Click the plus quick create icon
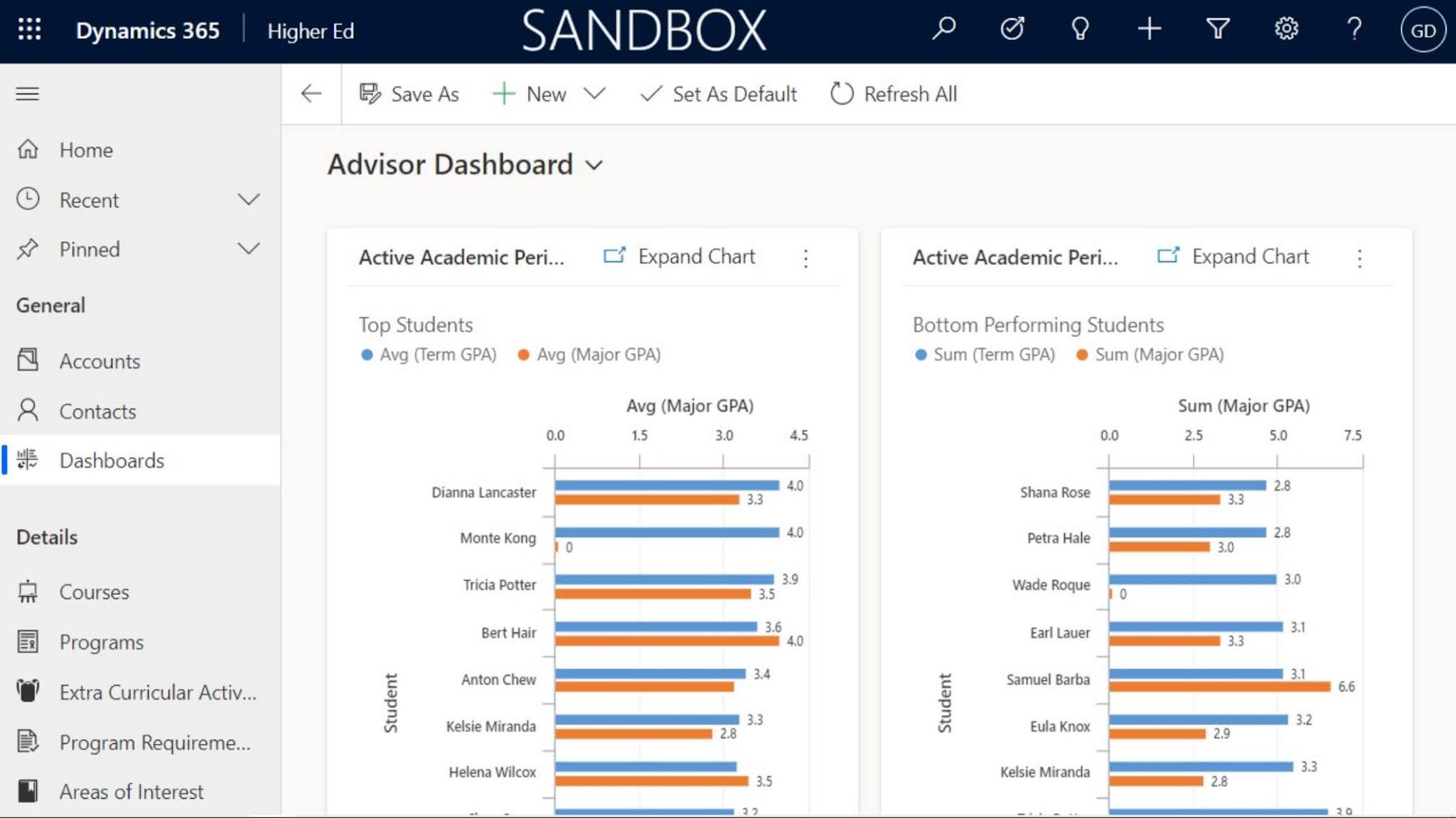 [1149, 29]
